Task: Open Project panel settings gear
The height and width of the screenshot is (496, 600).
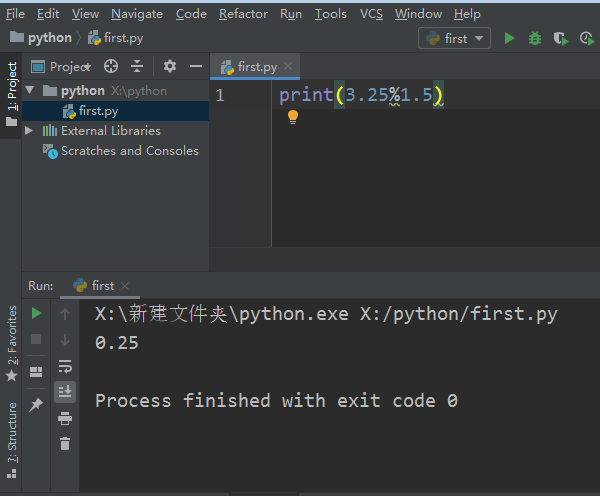Action: coord(170,66)
